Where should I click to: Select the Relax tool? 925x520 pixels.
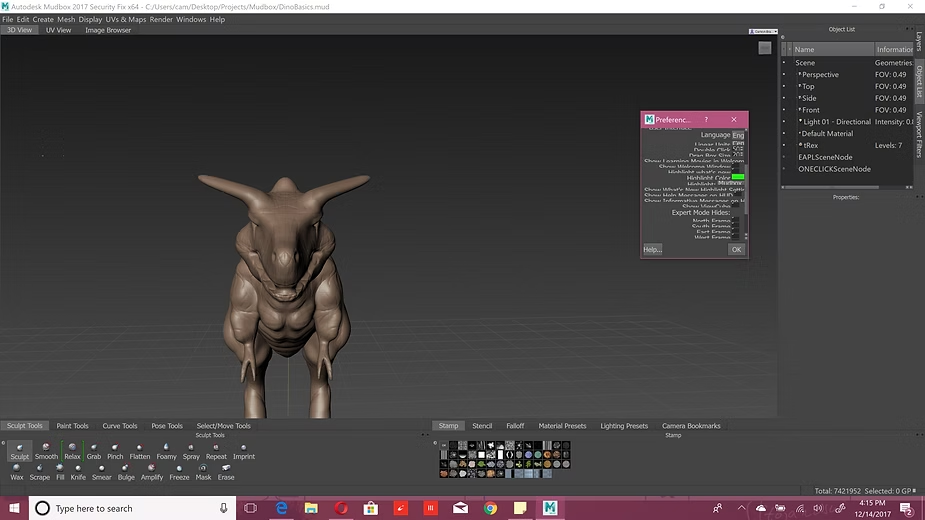72,452
